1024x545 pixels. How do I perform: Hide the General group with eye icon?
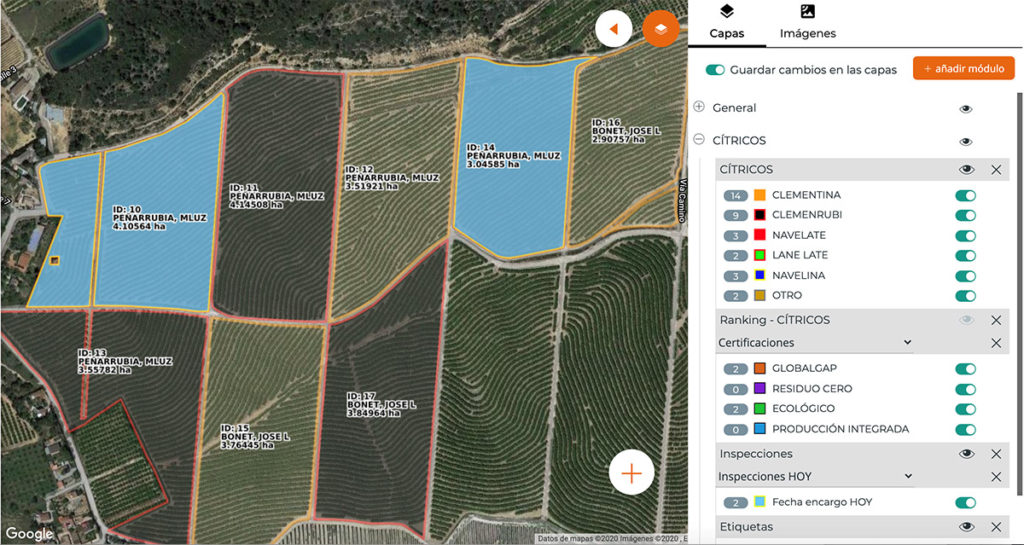click(x=966, y=109)
